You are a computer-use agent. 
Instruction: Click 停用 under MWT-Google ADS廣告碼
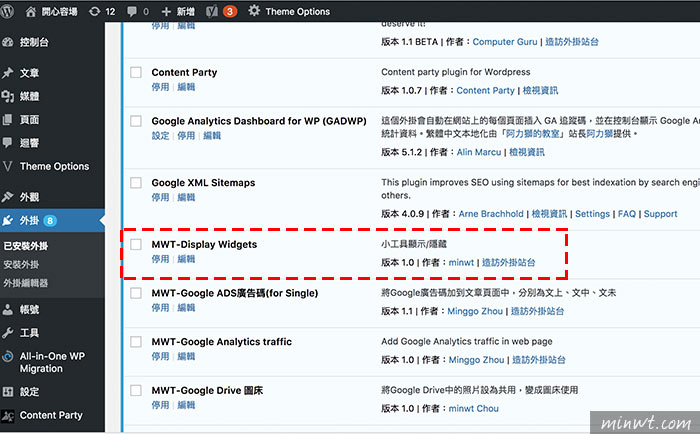pos(160,308)
